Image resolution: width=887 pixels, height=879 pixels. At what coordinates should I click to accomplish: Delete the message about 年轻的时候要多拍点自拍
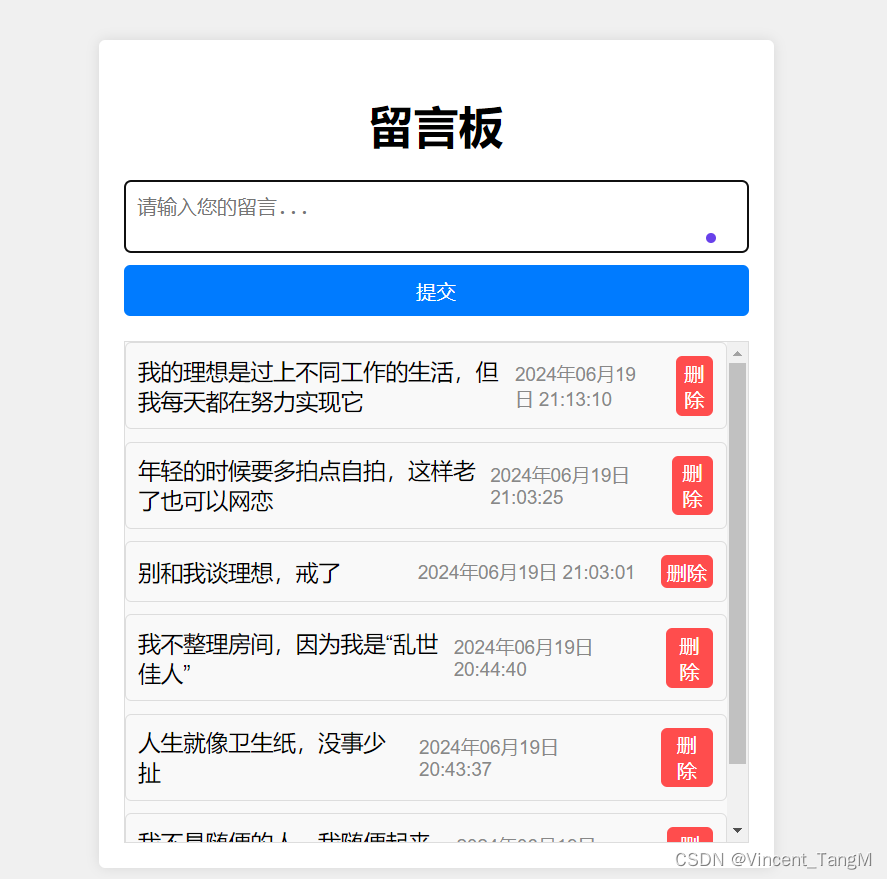[x=692, y=485]
